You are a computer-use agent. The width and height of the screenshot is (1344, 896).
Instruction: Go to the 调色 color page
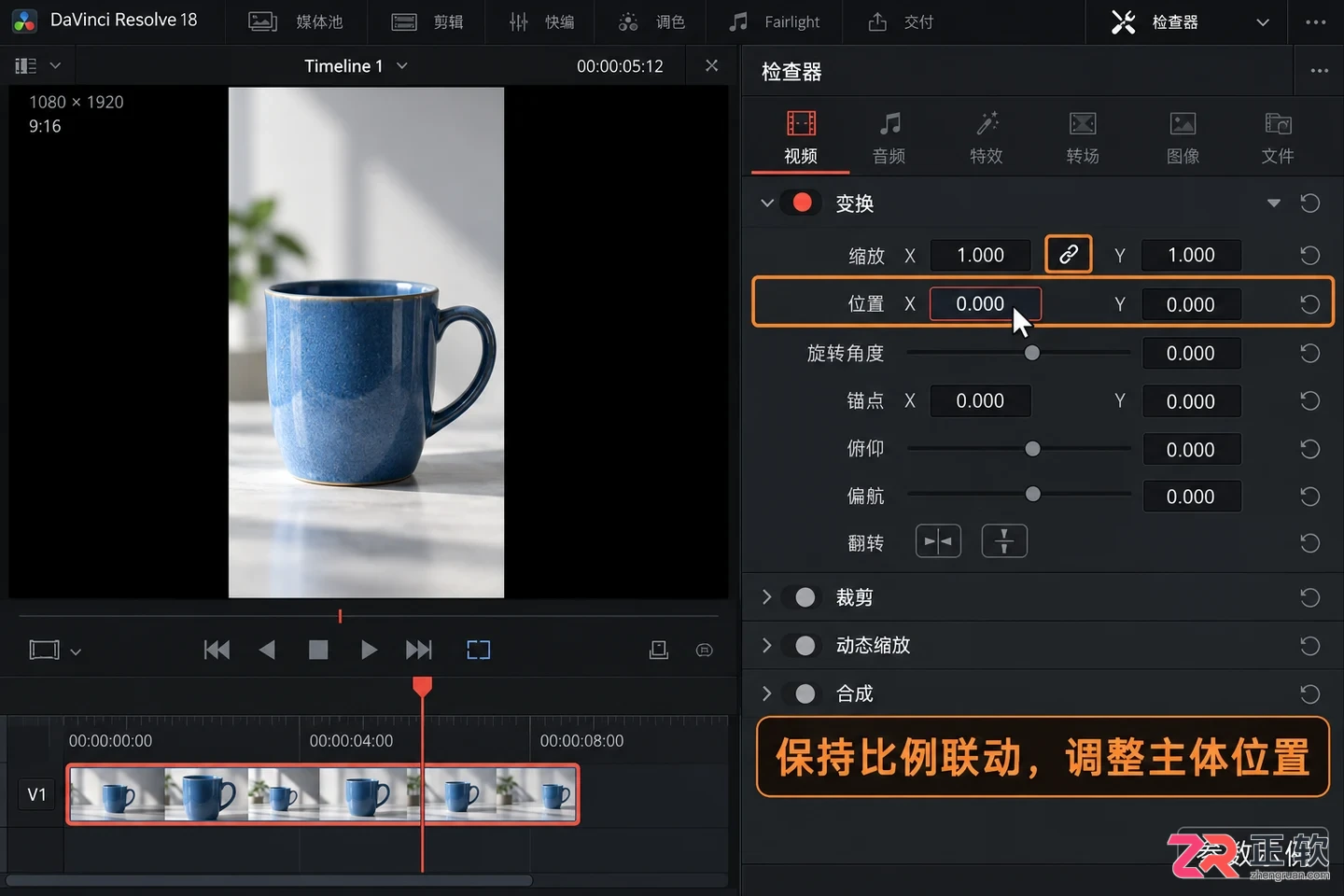click(651, 21)
